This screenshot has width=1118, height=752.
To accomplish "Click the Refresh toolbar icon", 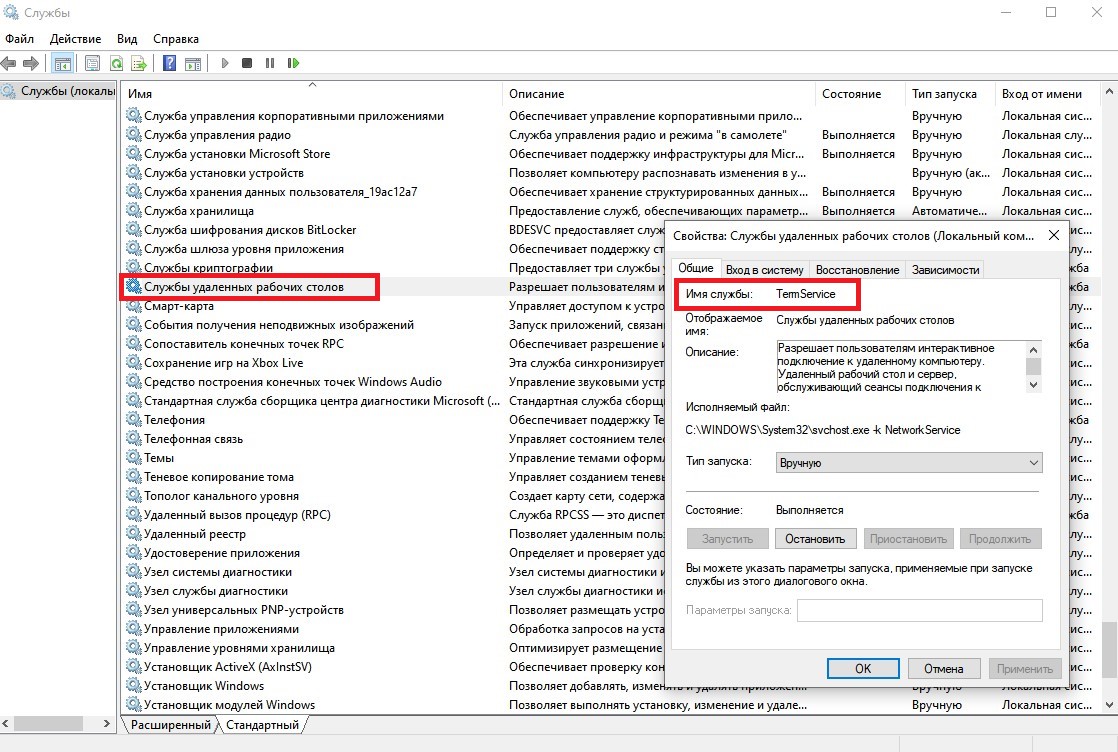I will (116, 63).
